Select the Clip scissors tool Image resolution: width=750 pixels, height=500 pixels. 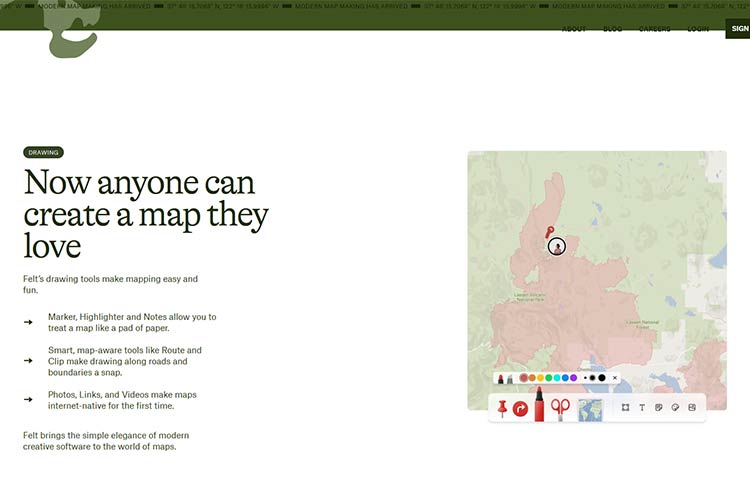pos(560,408)
